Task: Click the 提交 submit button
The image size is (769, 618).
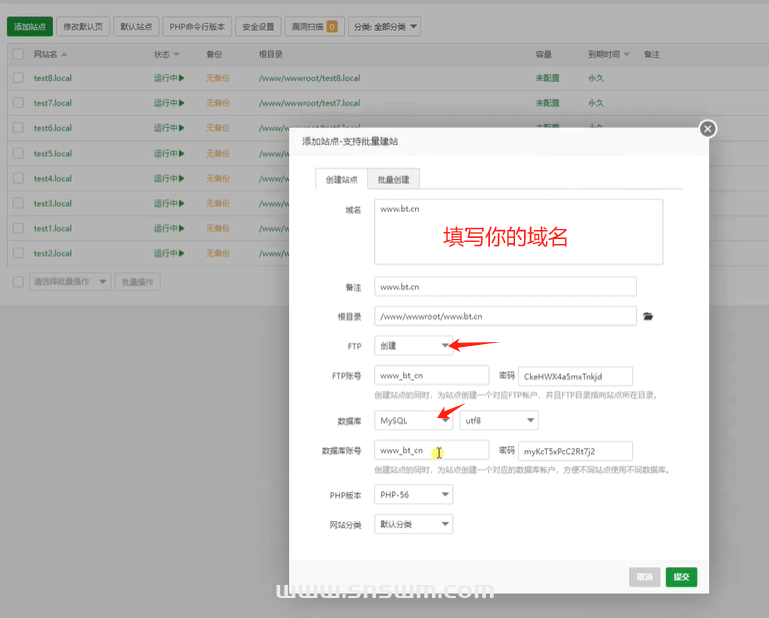Action: (681, 577)
